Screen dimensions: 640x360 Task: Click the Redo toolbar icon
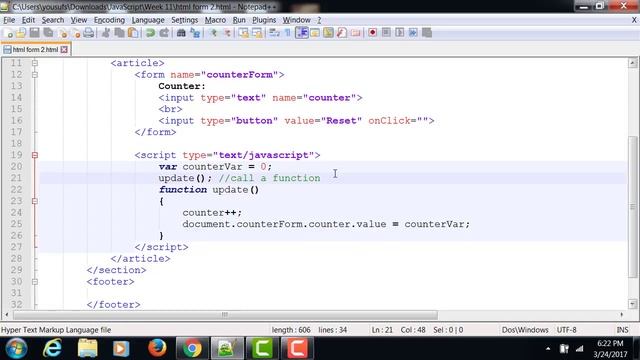pos(164,33)
